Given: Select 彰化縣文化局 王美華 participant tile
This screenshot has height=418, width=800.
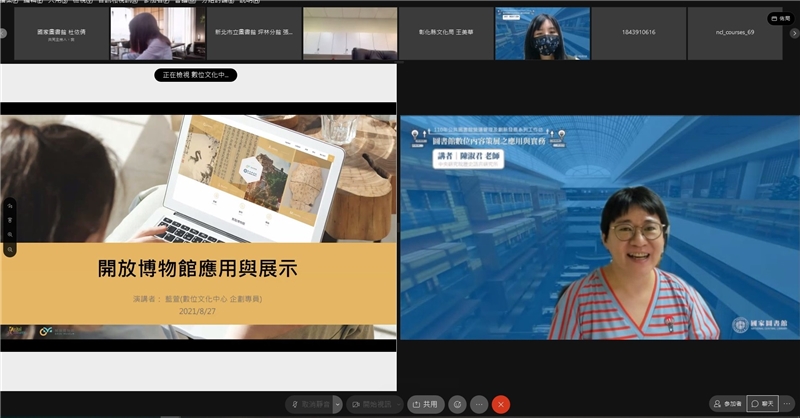Looking at the screenshot, I should pyautogui.click(x=446, y=34).
